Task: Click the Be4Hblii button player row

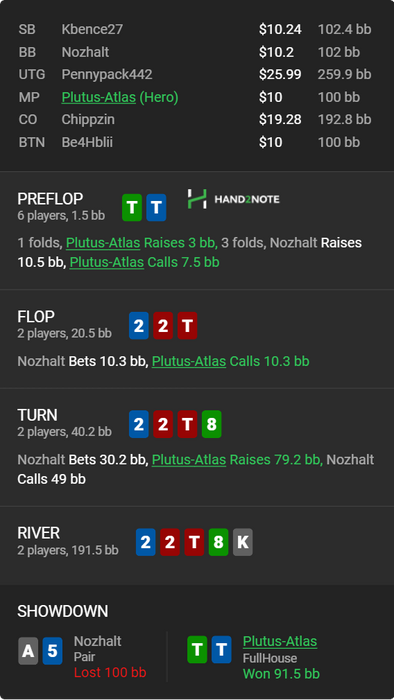Action: [197, 142]
